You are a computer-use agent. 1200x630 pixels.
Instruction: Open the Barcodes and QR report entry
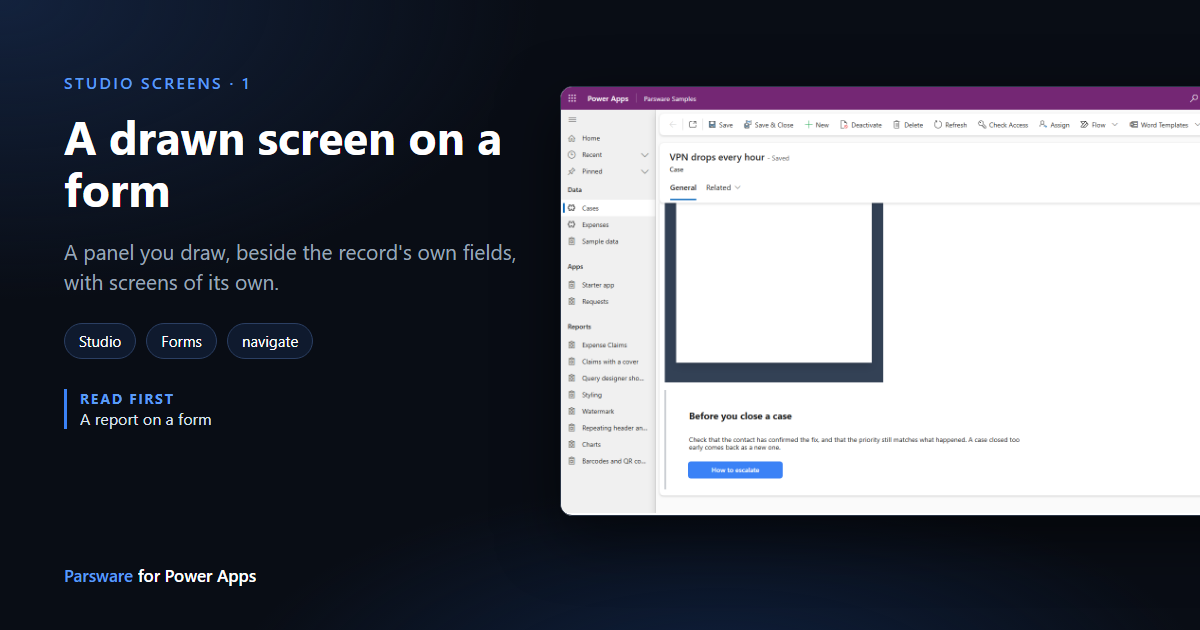pyautogui.click(x=608, y=461)
